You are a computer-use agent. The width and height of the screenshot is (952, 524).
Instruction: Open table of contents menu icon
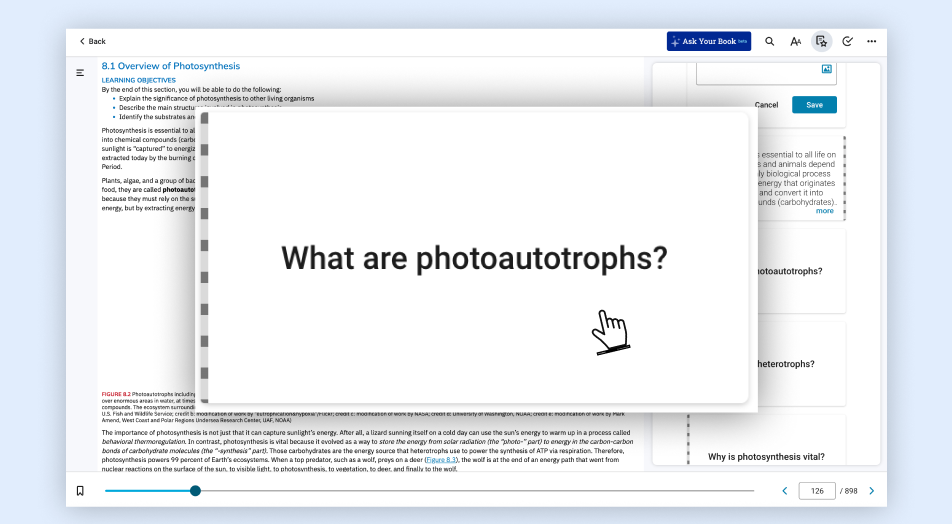point(80,73)
